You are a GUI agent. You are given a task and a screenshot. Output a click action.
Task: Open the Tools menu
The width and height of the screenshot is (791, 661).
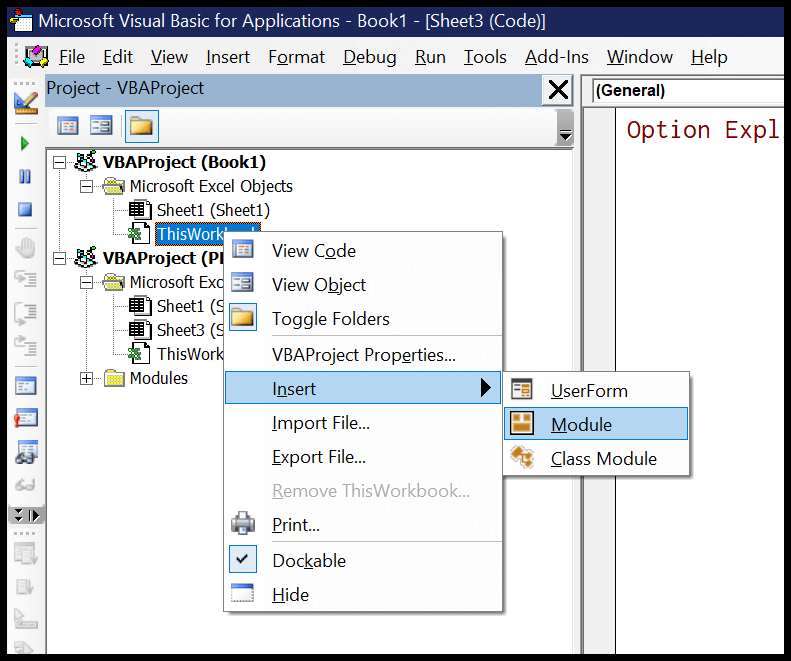(485, 57)
